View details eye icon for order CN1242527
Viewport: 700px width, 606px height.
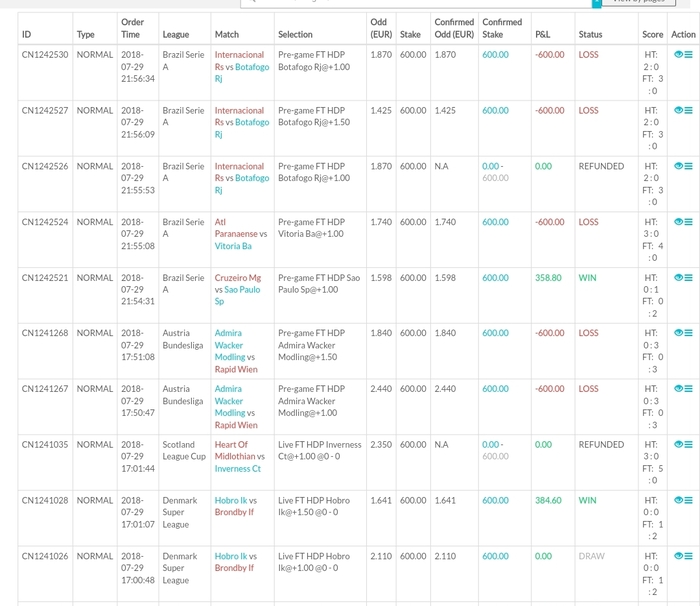(x=679, y=110)
